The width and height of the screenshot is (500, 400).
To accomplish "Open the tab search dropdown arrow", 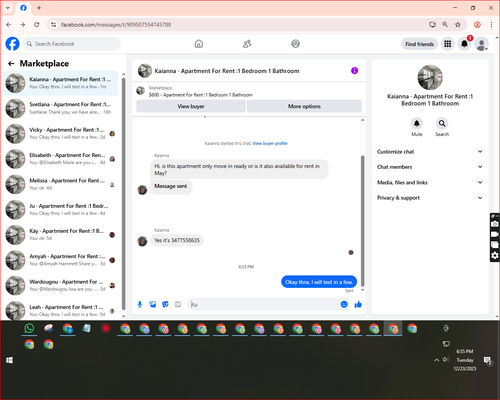I will [8, 8].
